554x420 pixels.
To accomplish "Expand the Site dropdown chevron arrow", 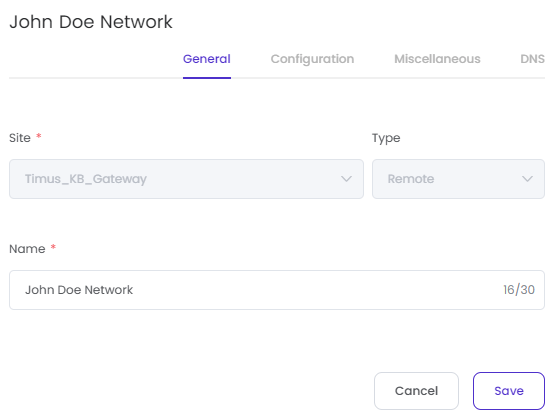I will (346, 179).
